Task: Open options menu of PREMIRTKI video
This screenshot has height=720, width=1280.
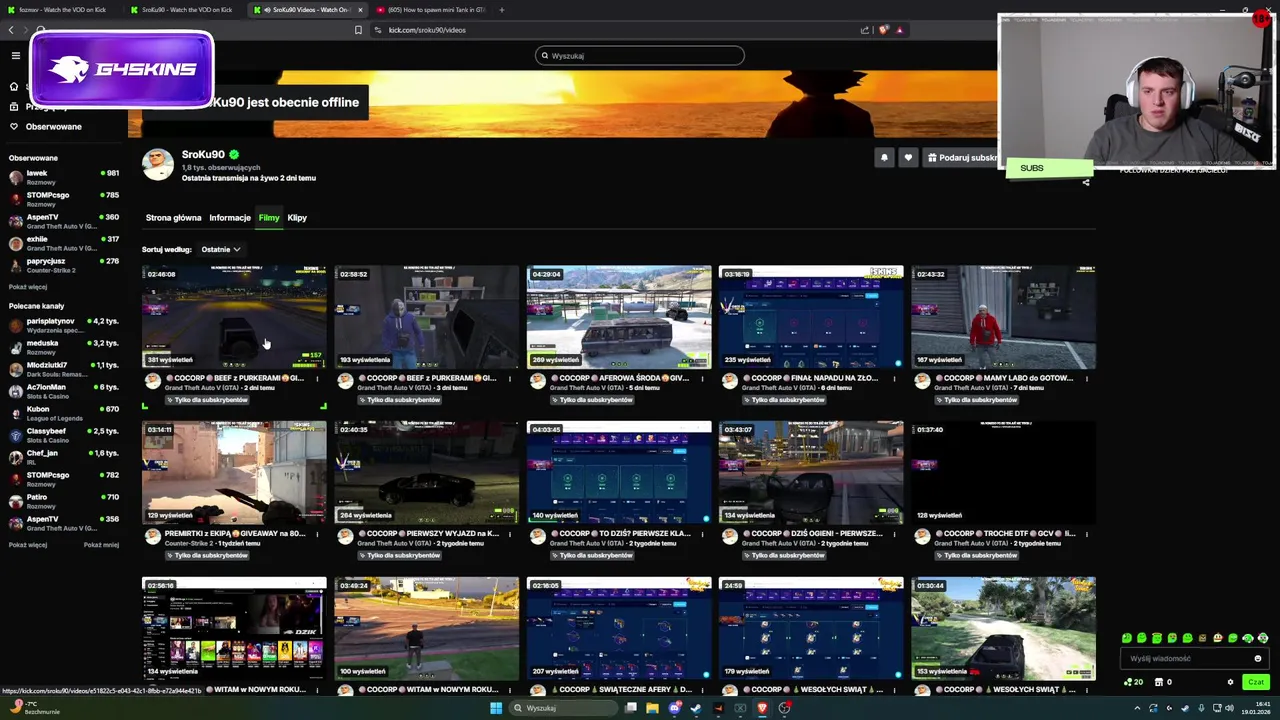Action: point(317,535)
